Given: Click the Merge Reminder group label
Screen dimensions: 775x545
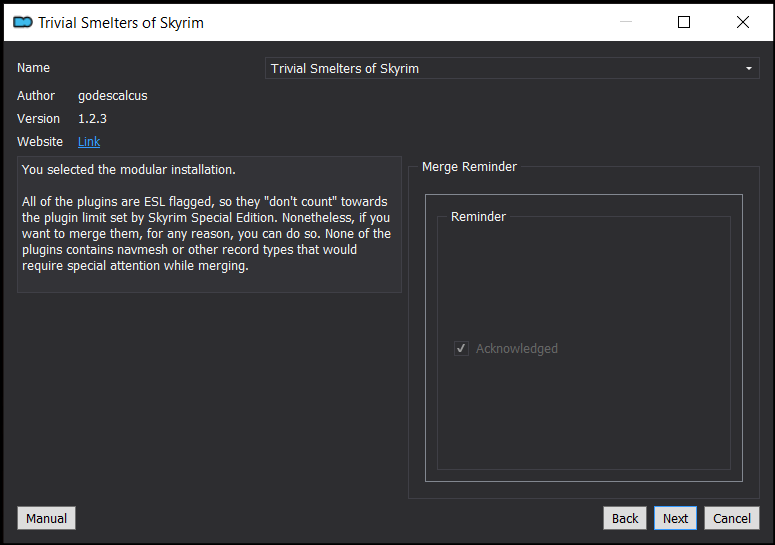Looking at the screenshot, I should click(469, 167).
